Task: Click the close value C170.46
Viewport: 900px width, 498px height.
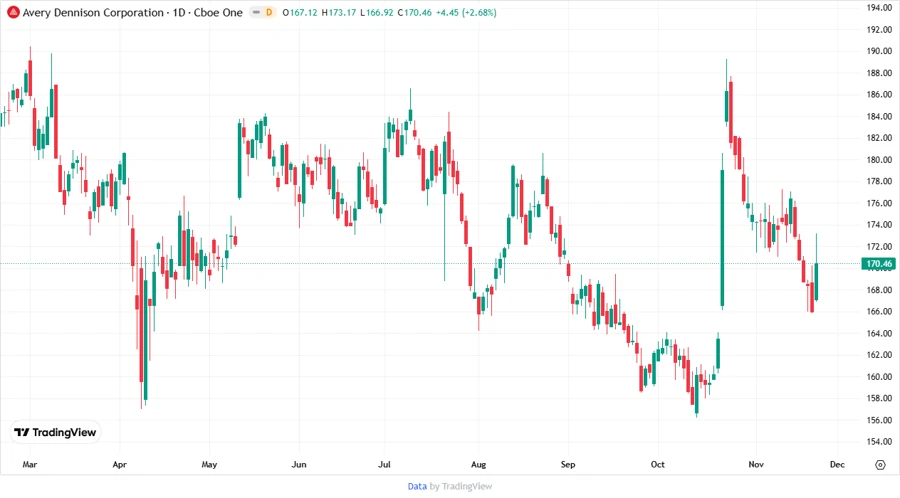Action: [x=414, y=12]
